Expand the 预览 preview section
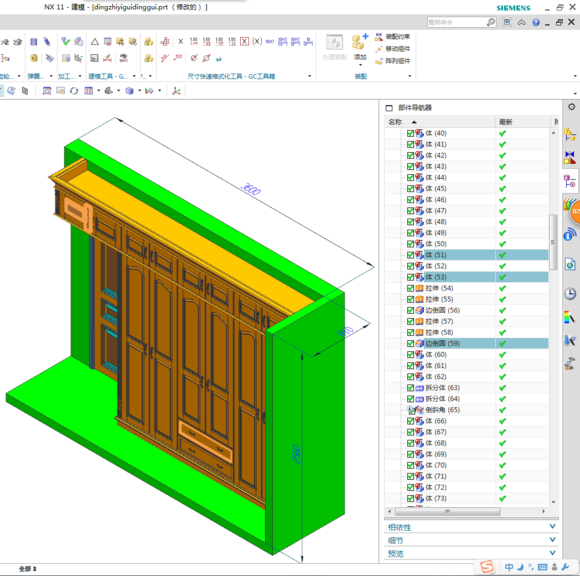The height and width of the screenshot is (576, 580). coord(471,553)
